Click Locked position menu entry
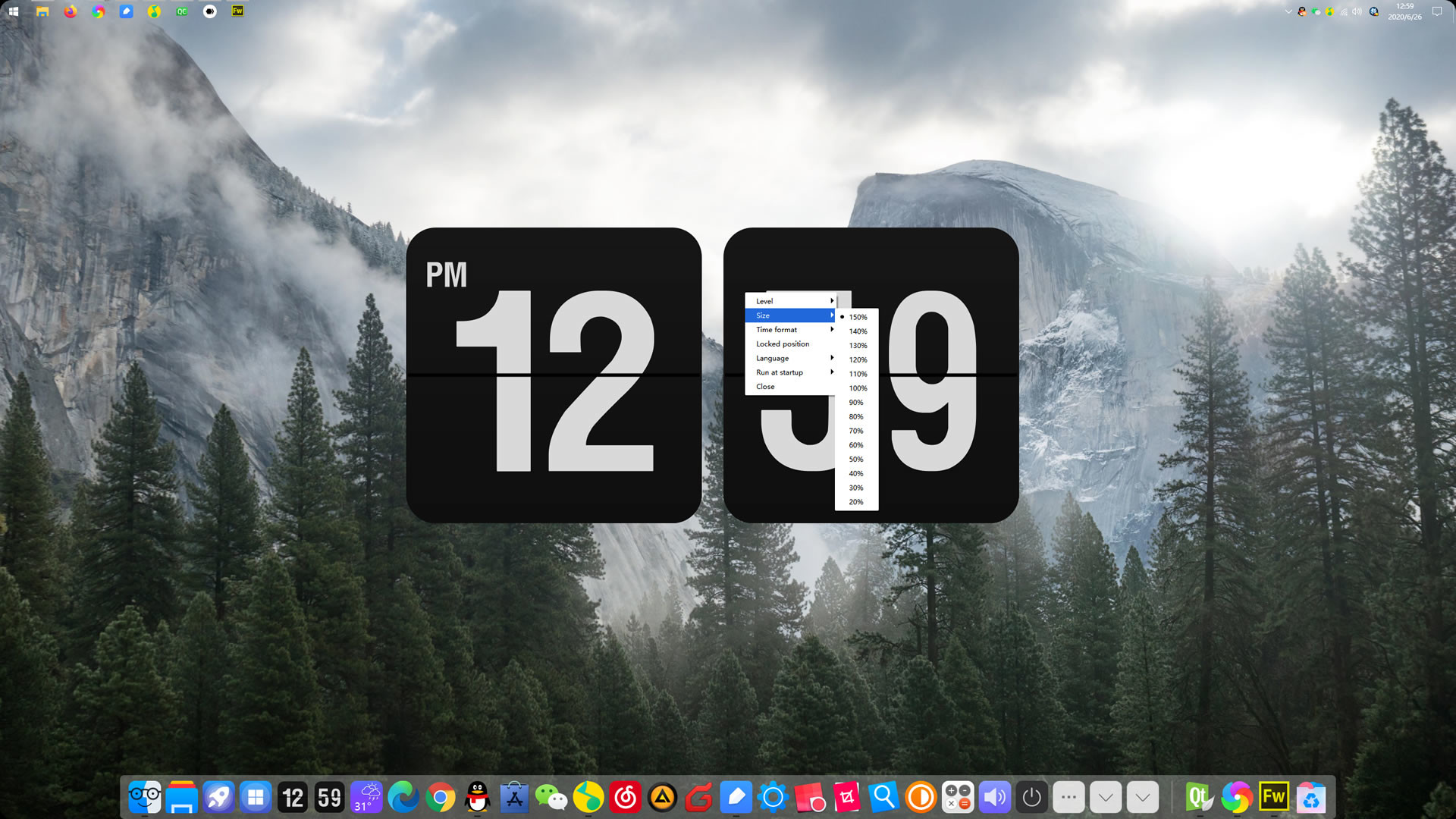 click(783, 344)
